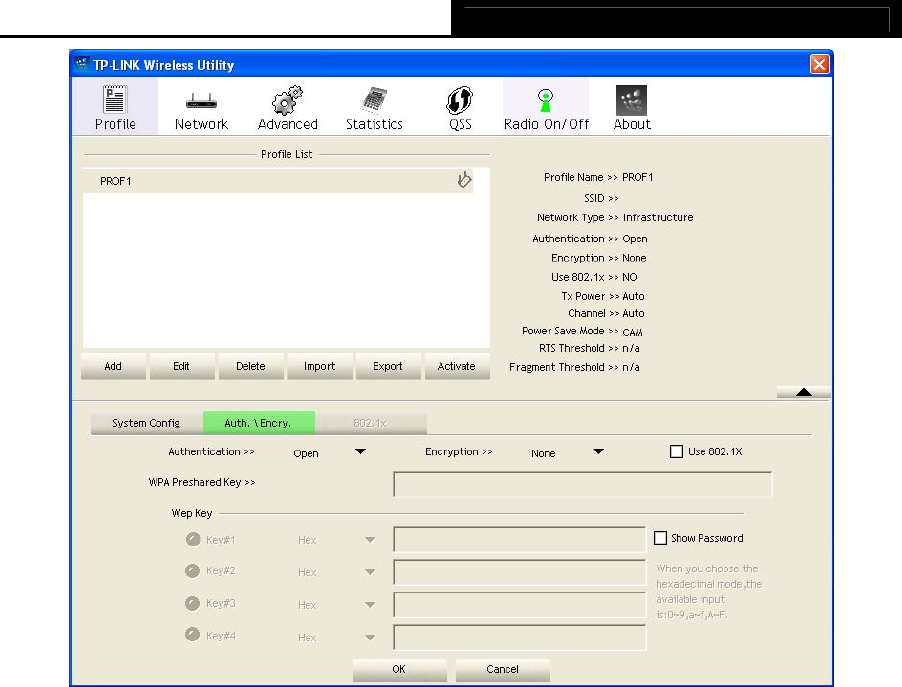Image resolution: width=902 pixels, height=687 pixels.
Task: Click the TP-LINK utility title bar icon
Action: pos(82,64)
